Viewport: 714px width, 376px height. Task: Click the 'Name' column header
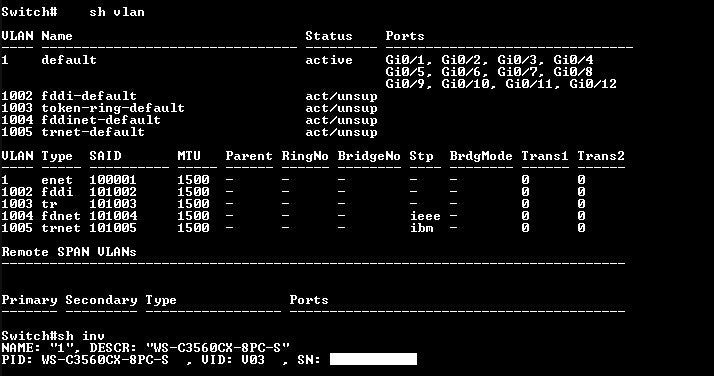pos(57,36)
